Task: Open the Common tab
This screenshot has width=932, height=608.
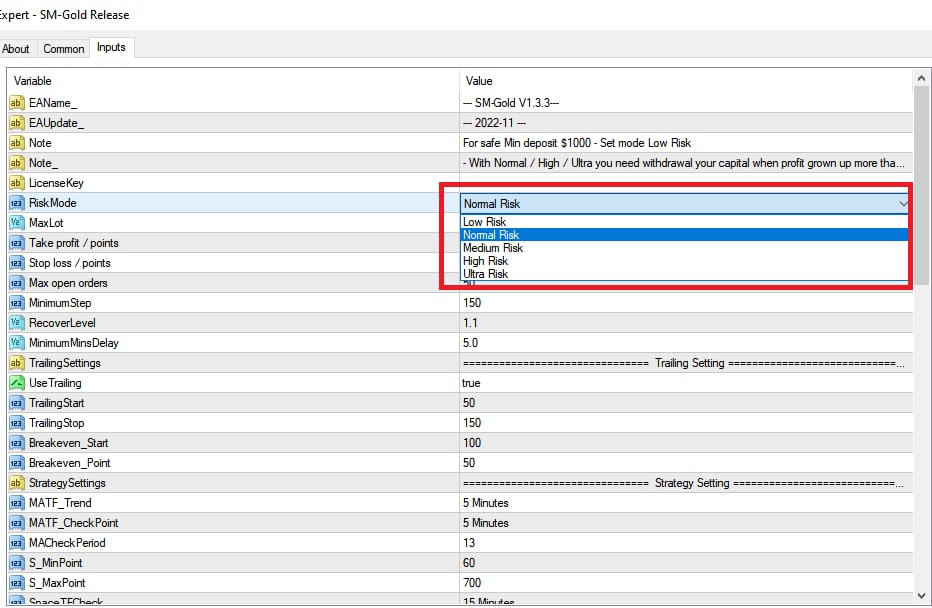Action: click(64, 49)
